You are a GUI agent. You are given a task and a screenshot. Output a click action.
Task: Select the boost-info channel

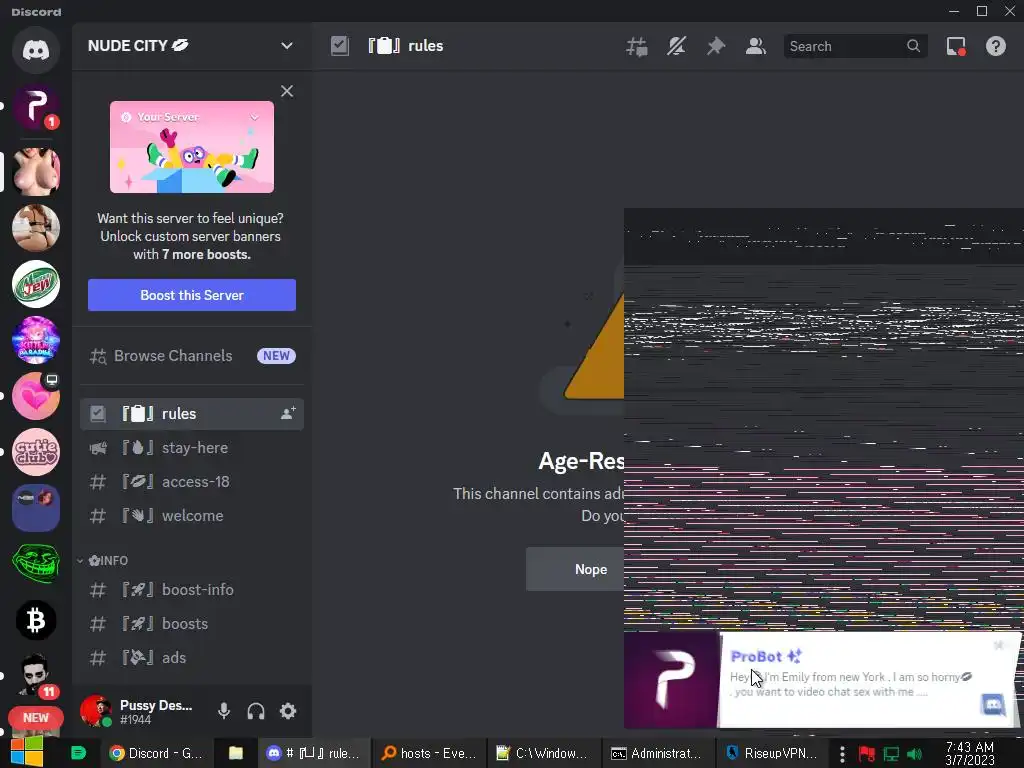[x=192, y=590]
